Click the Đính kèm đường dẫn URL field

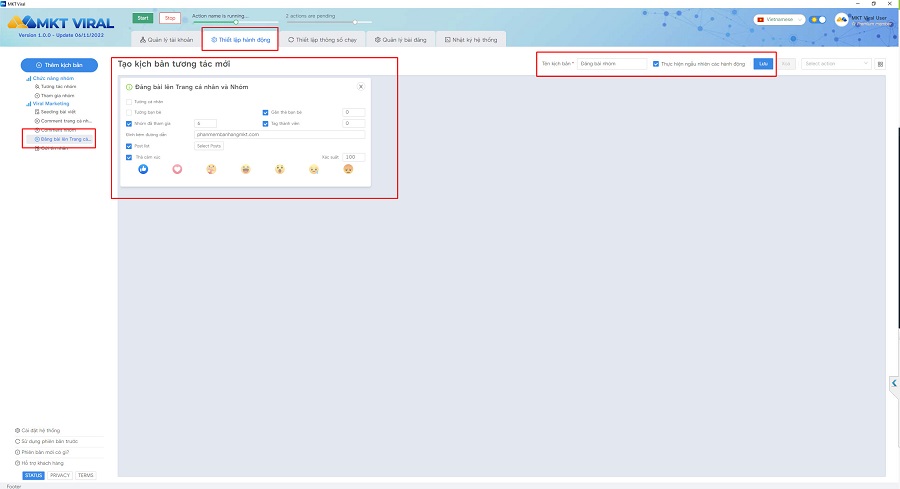click(x=280, y=134)
